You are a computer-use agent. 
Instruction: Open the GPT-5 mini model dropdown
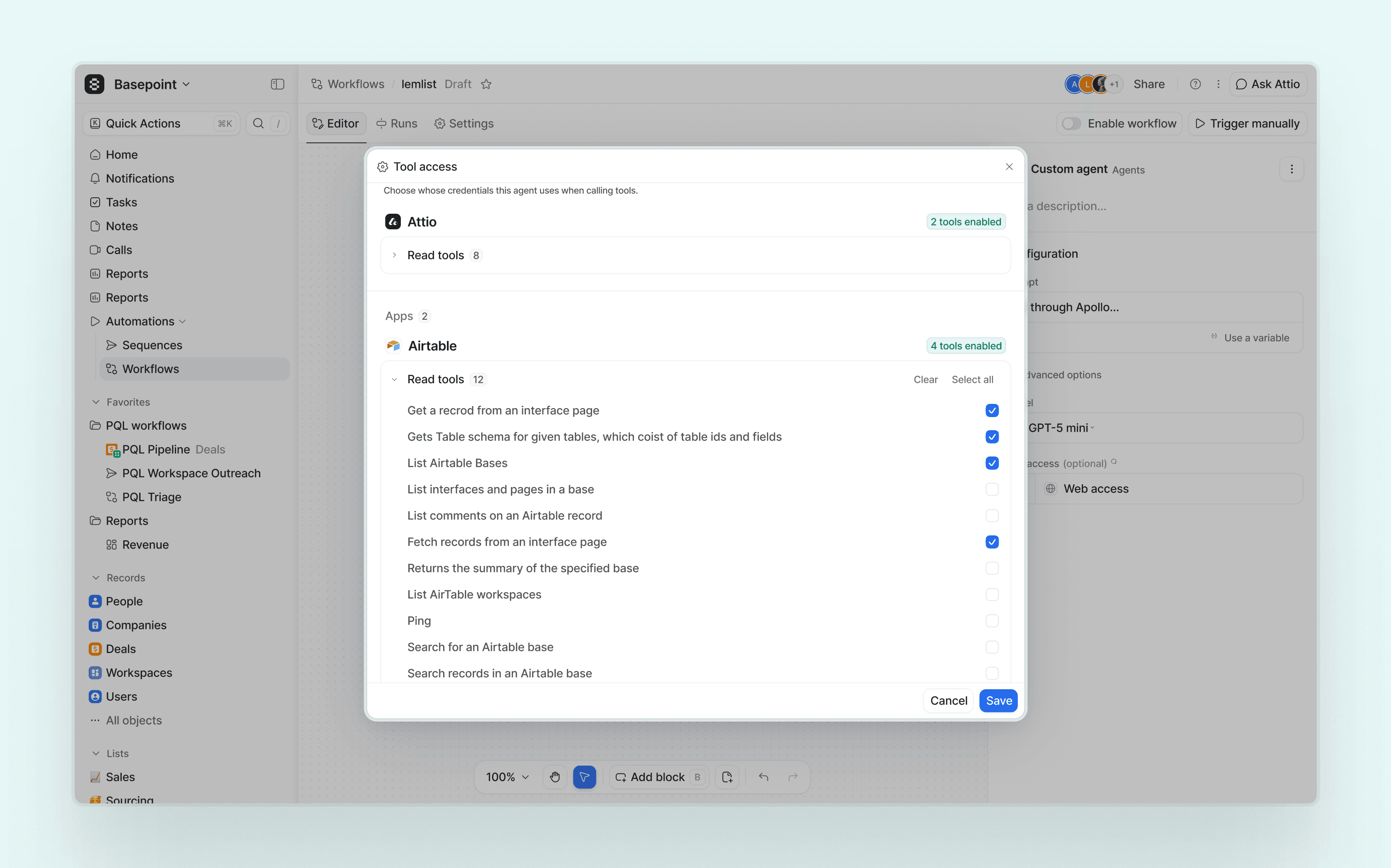point(1061,428)
